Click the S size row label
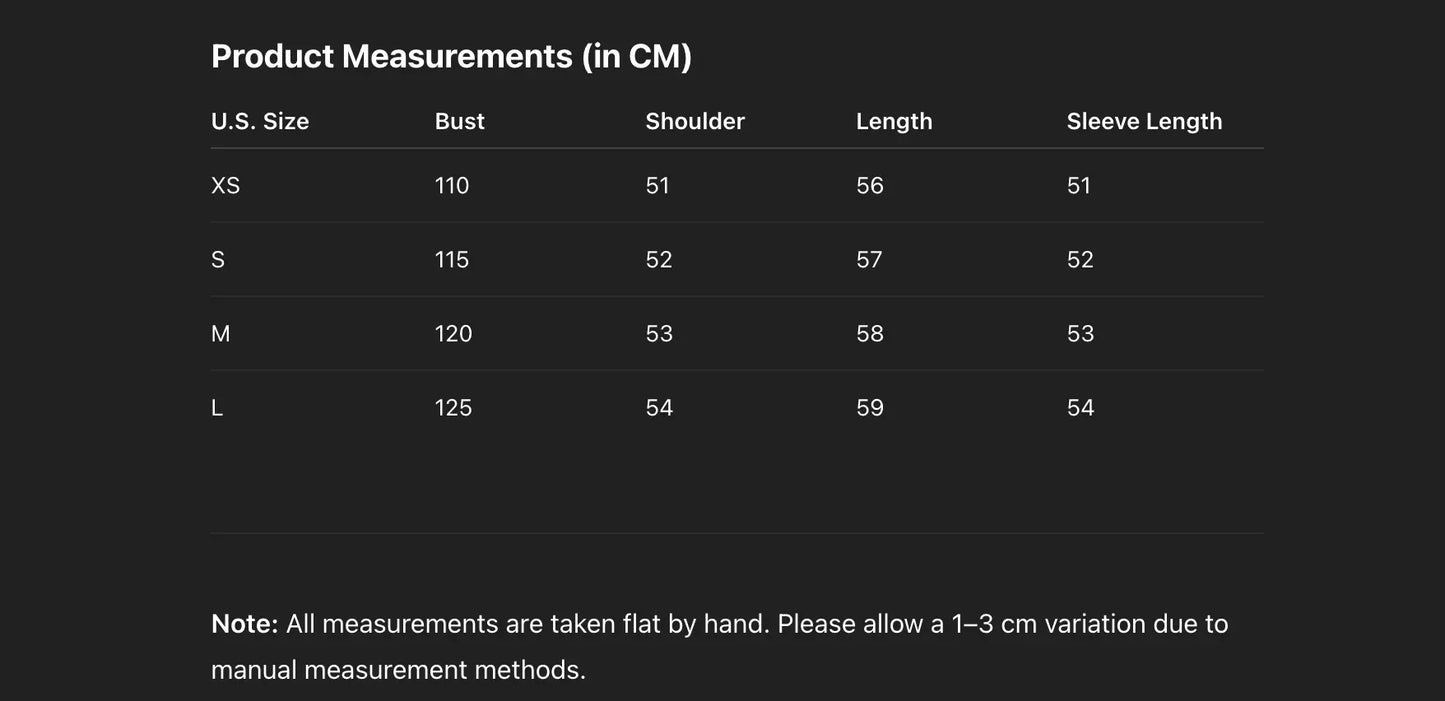 point(218,259)
